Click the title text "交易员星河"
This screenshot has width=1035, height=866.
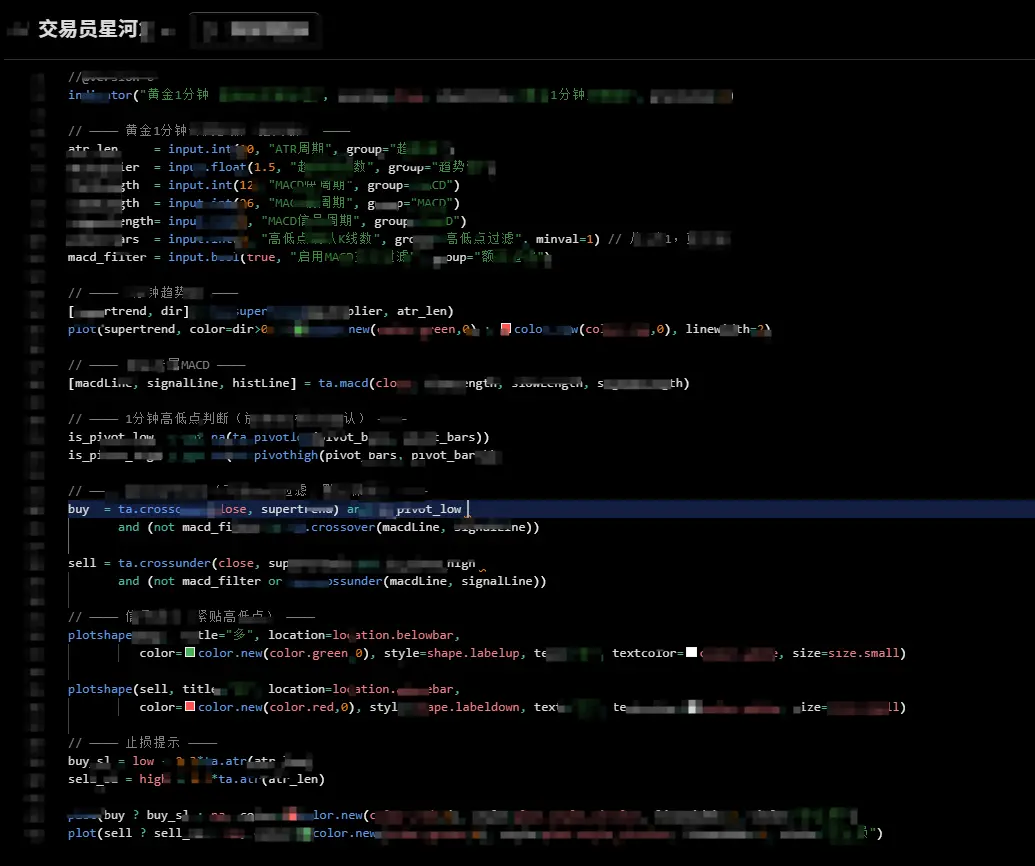point(87,29)
